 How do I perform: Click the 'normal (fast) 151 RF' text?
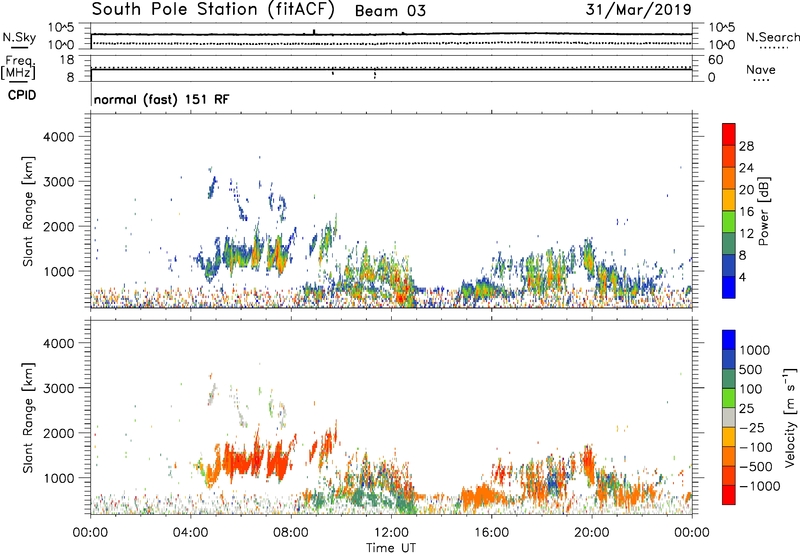point(162,99)
